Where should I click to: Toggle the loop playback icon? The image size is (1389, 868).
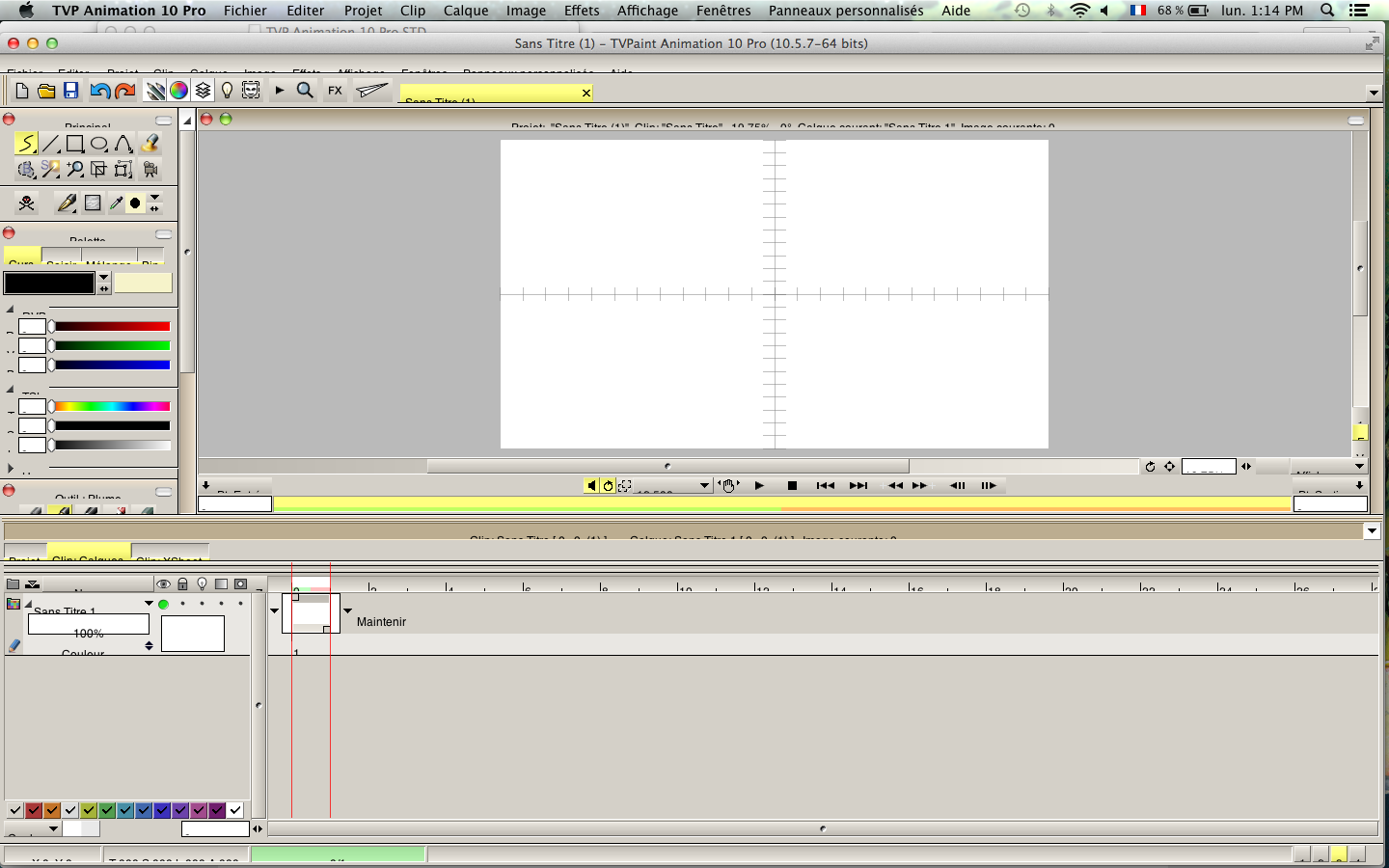608,485
